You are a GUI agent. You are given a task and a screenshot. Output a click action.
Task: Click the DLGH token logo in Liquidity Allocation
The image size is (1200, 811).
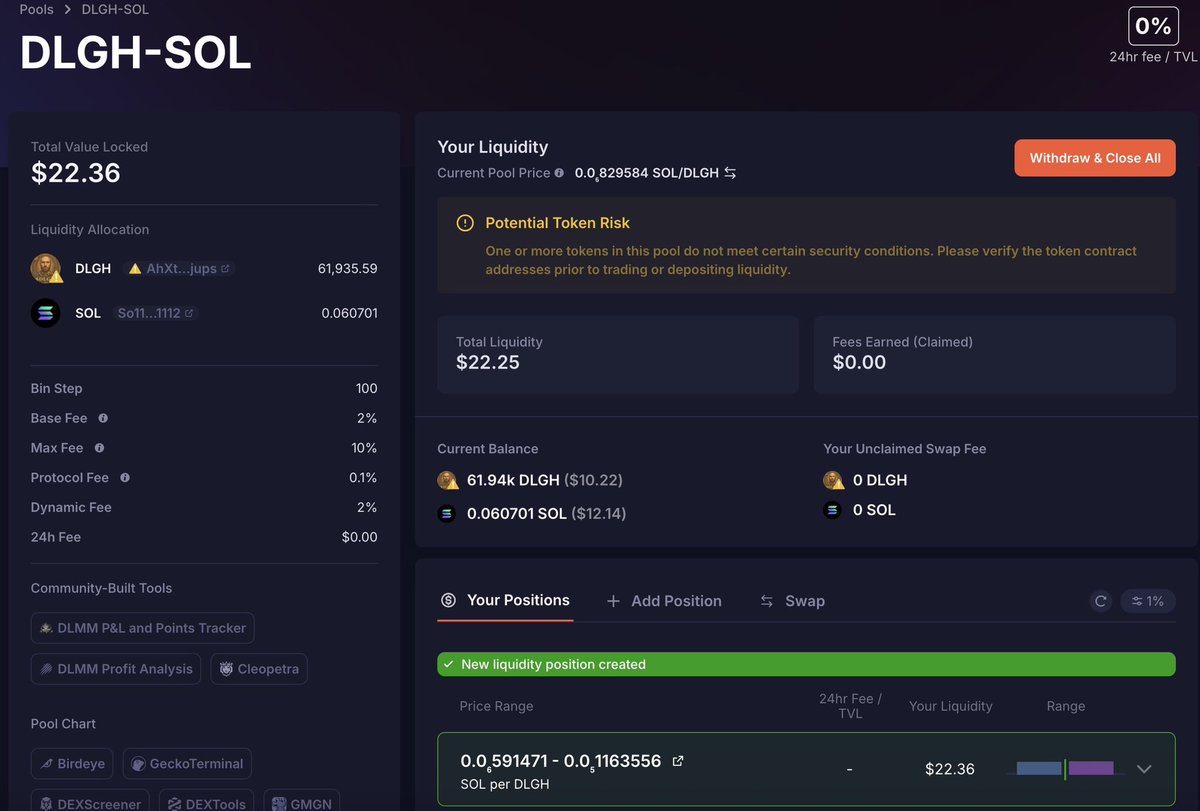pos(47,269)
